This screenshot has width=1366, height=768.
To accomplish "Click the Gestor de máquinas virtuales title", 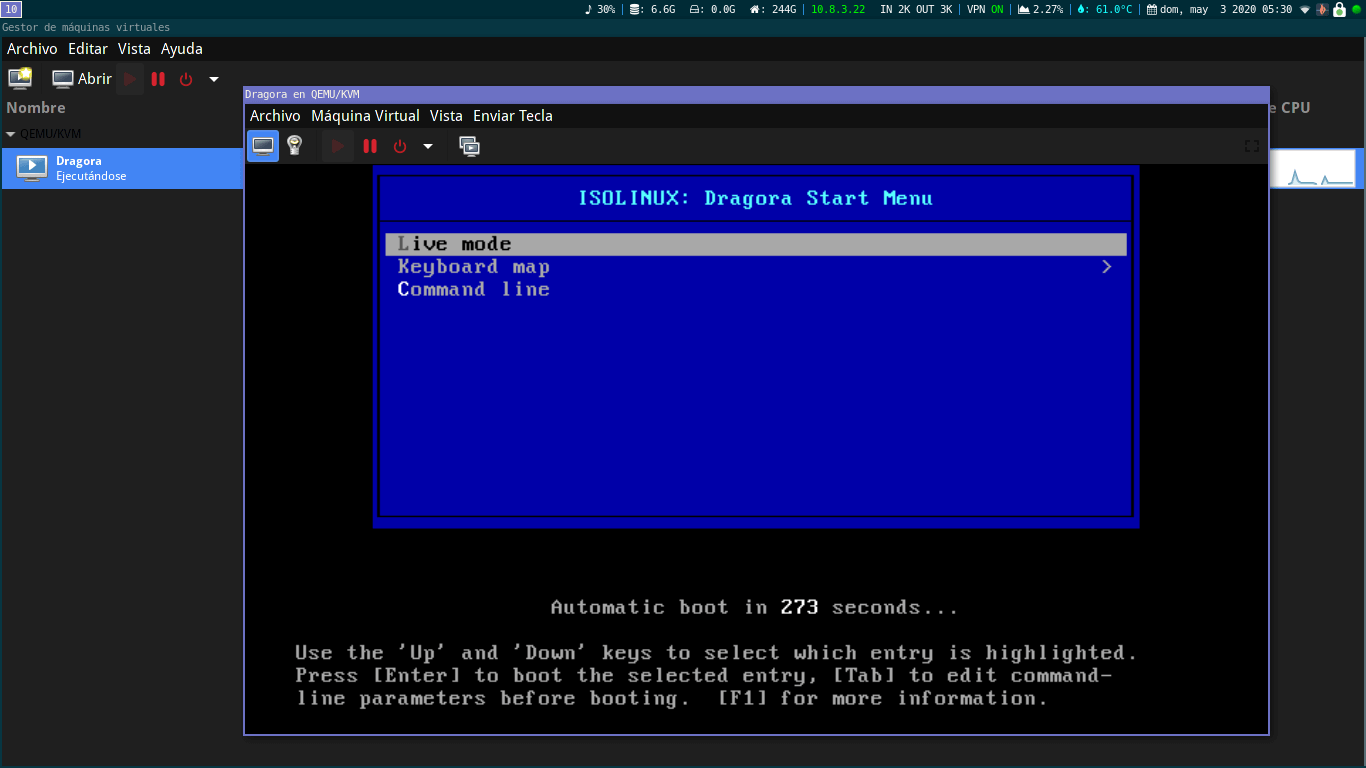I will 86,27.
